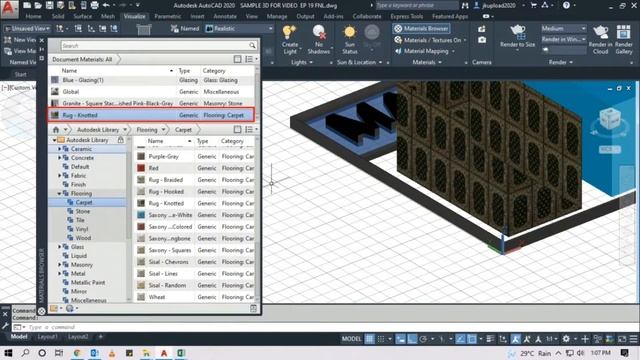Select Blue - Glazing(1) material row
The height and width of the screenshot is (360, 640).
(151, 80)
